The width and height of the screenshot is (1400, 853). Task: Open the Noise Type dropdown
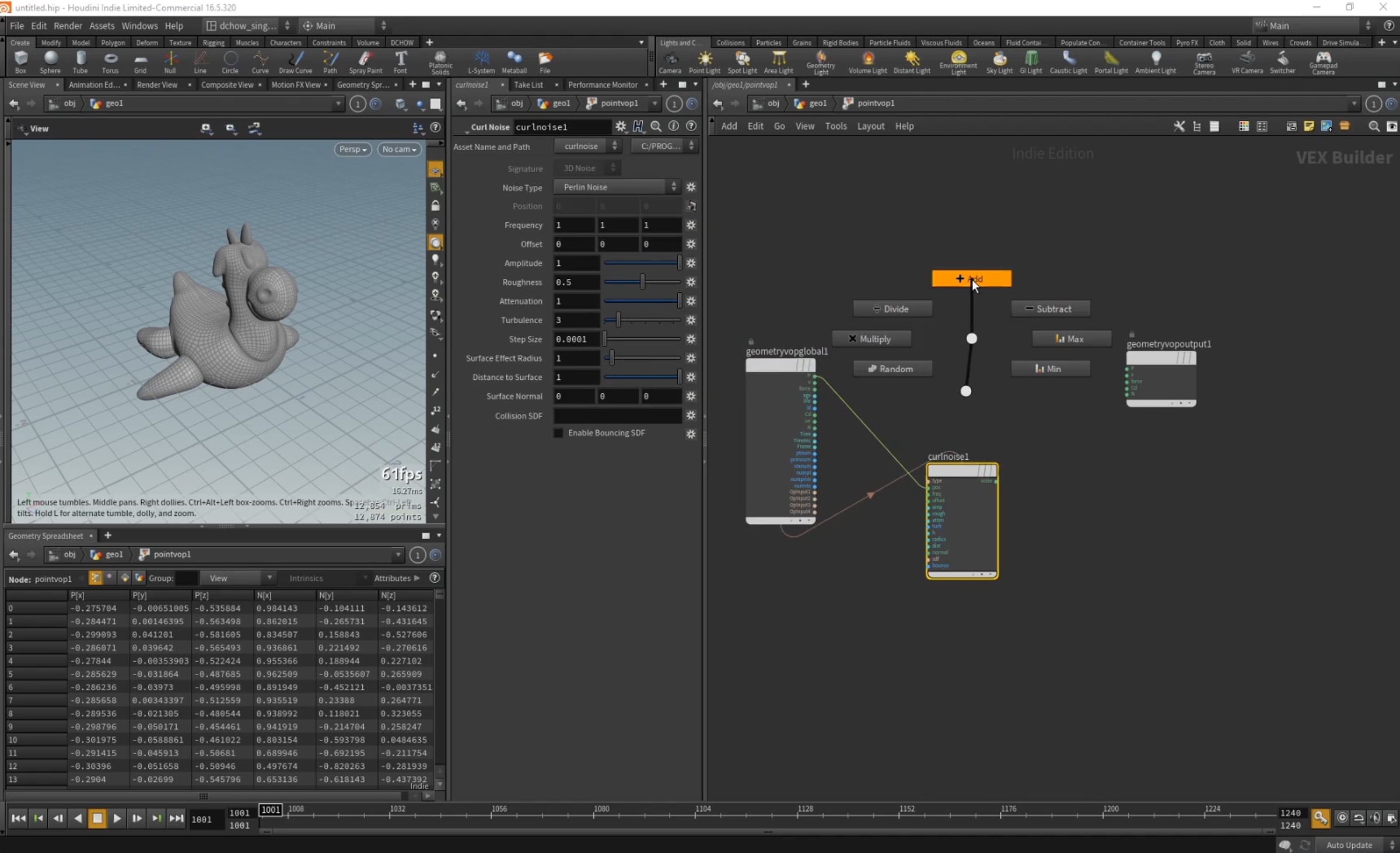pos(617,187)
